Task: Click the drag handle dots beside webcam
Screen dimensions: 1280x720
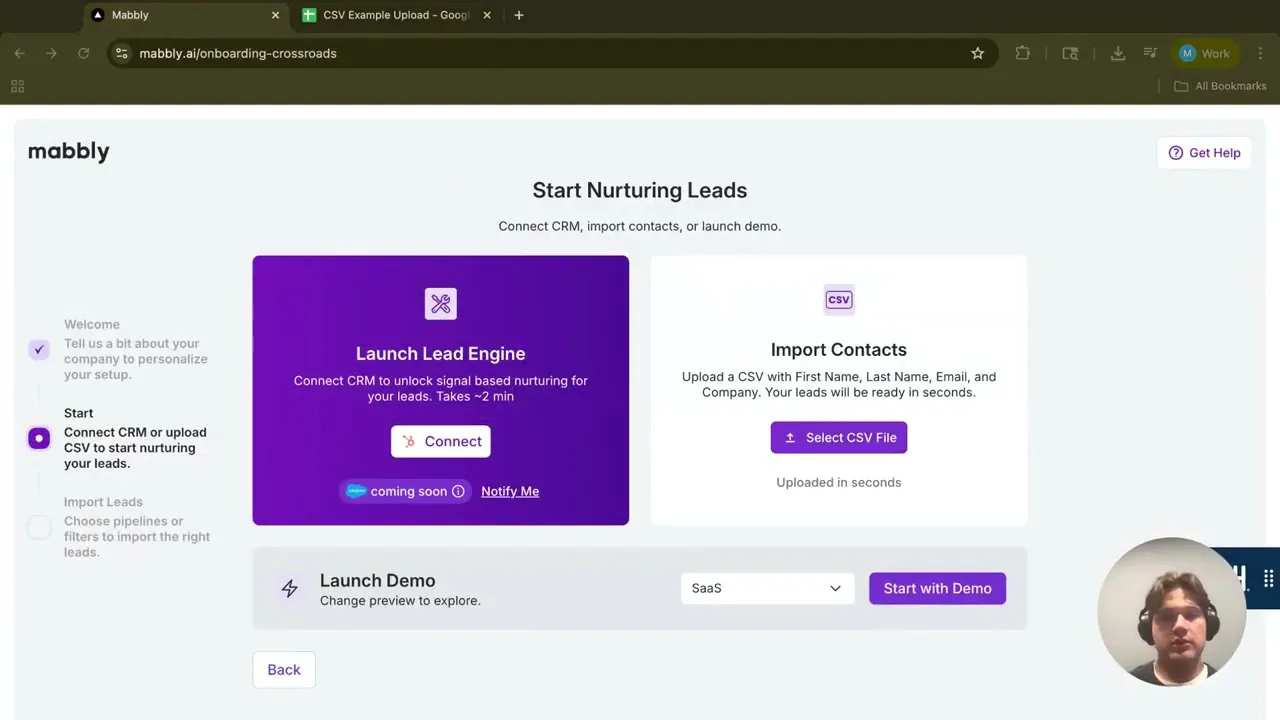Action: pyautogui.click(x=1268, y=578)
